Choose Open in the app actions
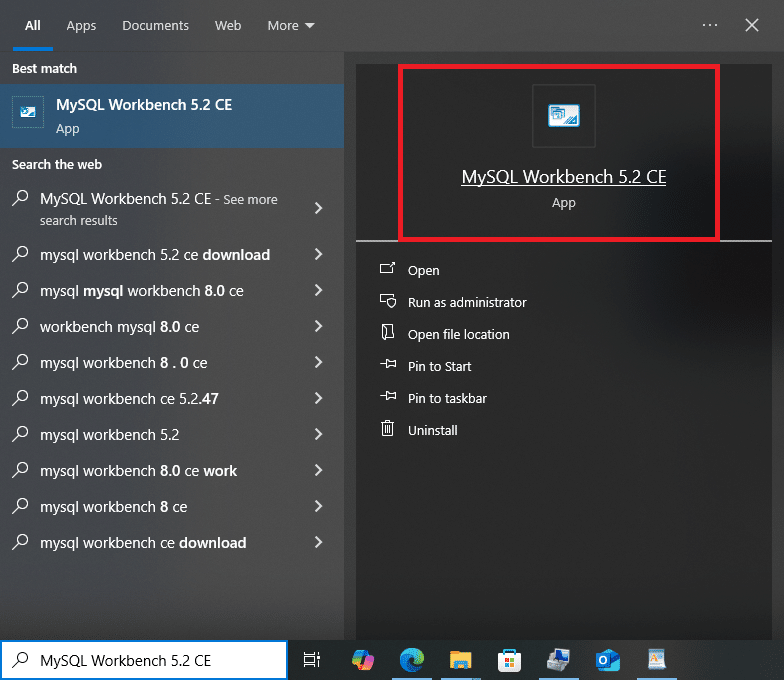Screen dimensions: 784x680 (x=424, y=270)
